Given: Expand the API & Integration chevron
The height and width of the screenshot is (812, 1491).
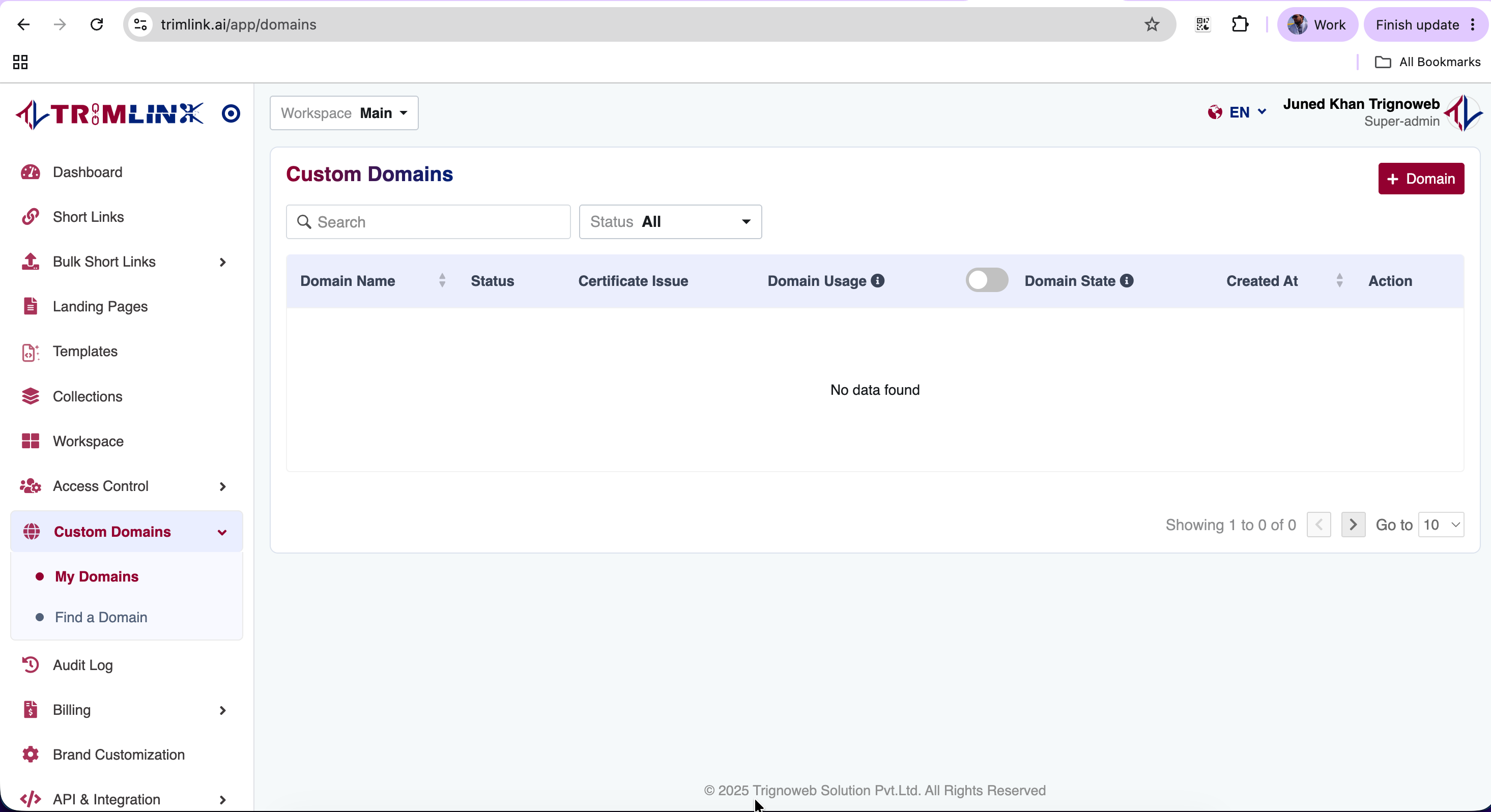Looking at the screenshot, I should tap(222, 800).
